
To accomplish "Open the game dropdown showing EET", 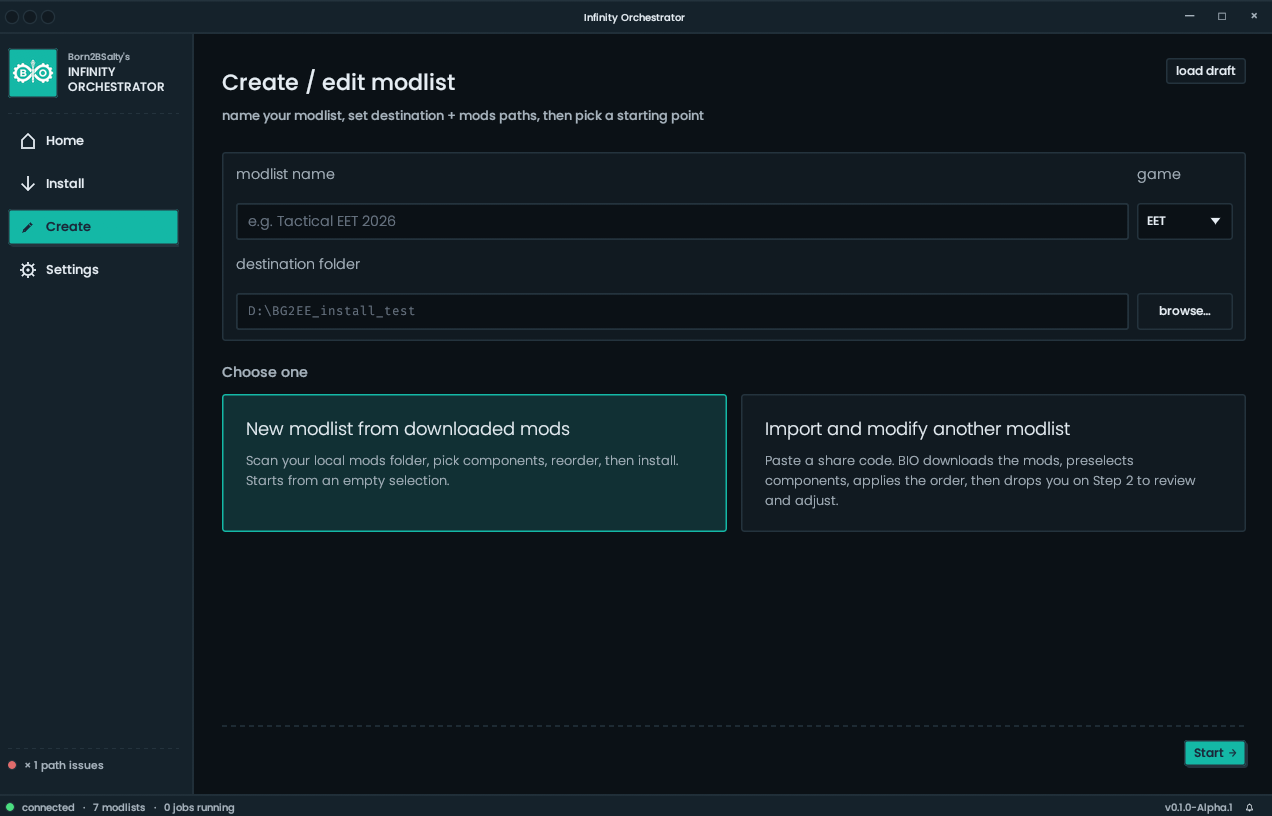I will 1184,221.
